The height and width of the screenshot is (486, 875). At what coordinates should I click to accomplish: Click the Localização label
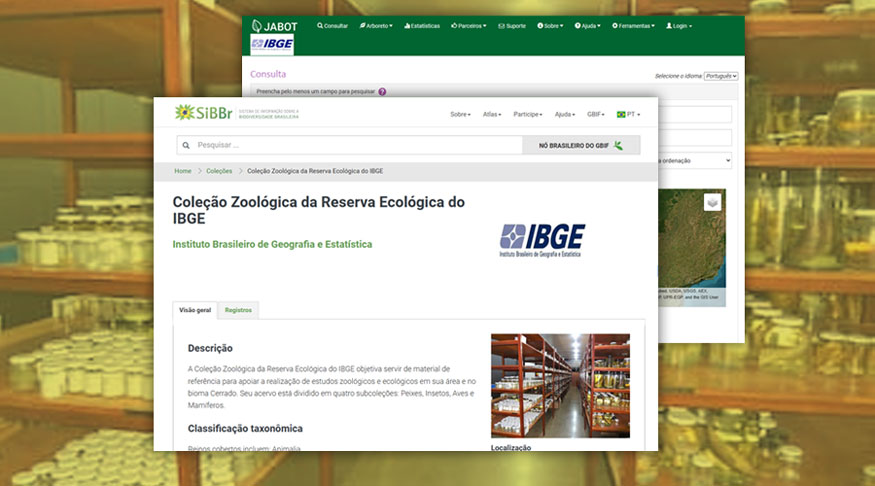[511, 447]
